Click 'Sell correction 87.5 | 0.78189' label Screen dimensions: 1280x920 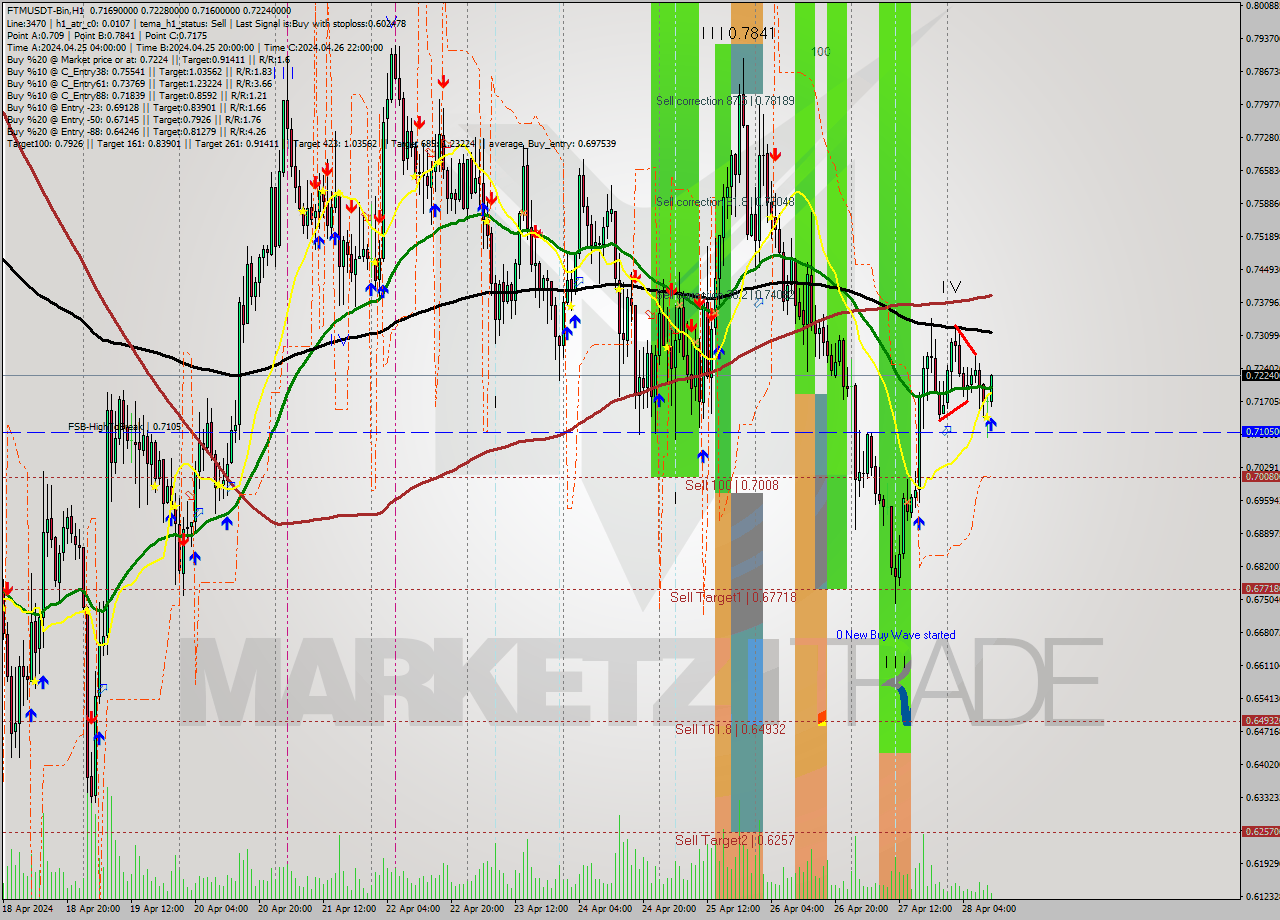(725, 101)
